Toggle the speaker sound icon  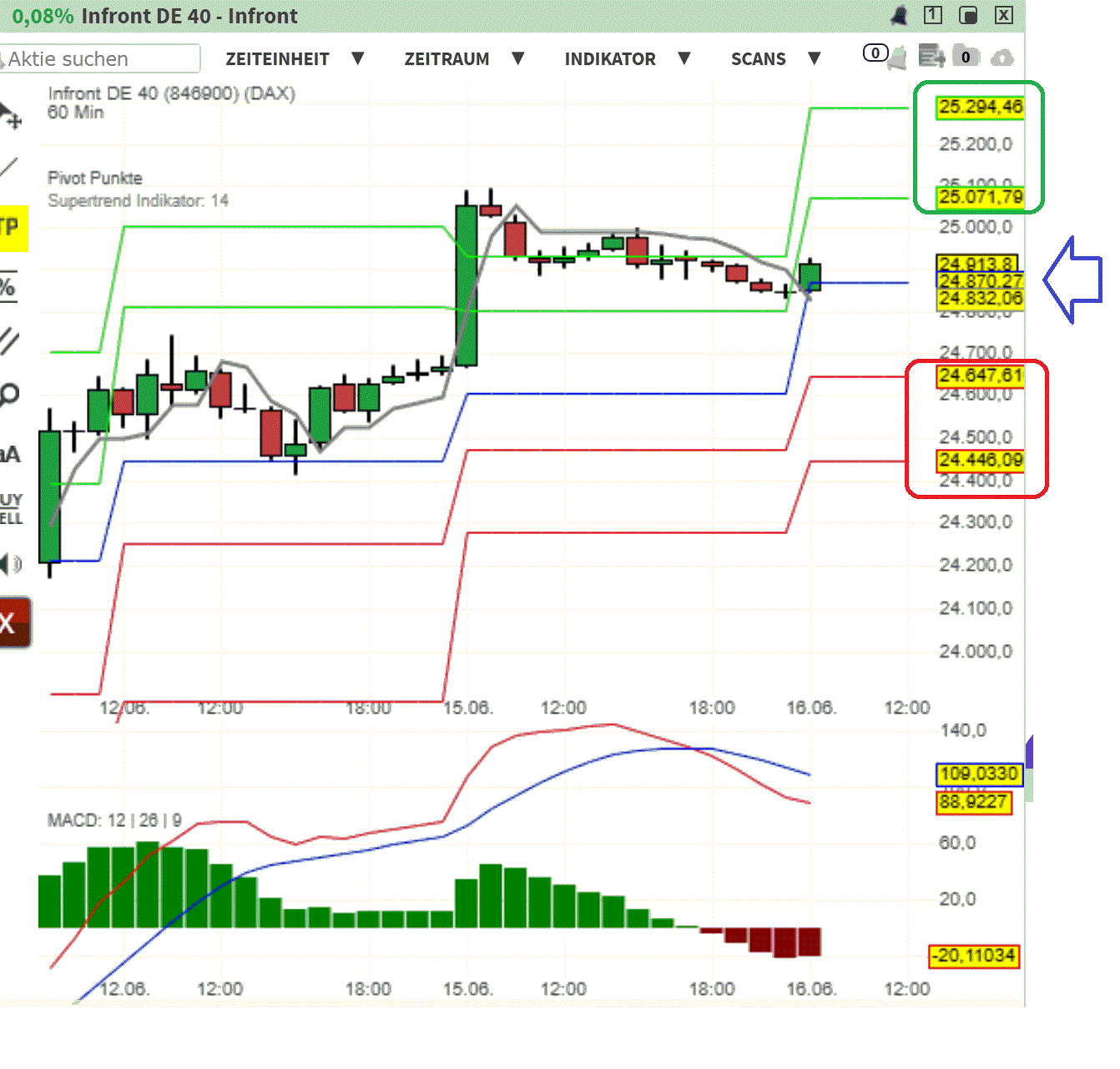tap(10, 565)
